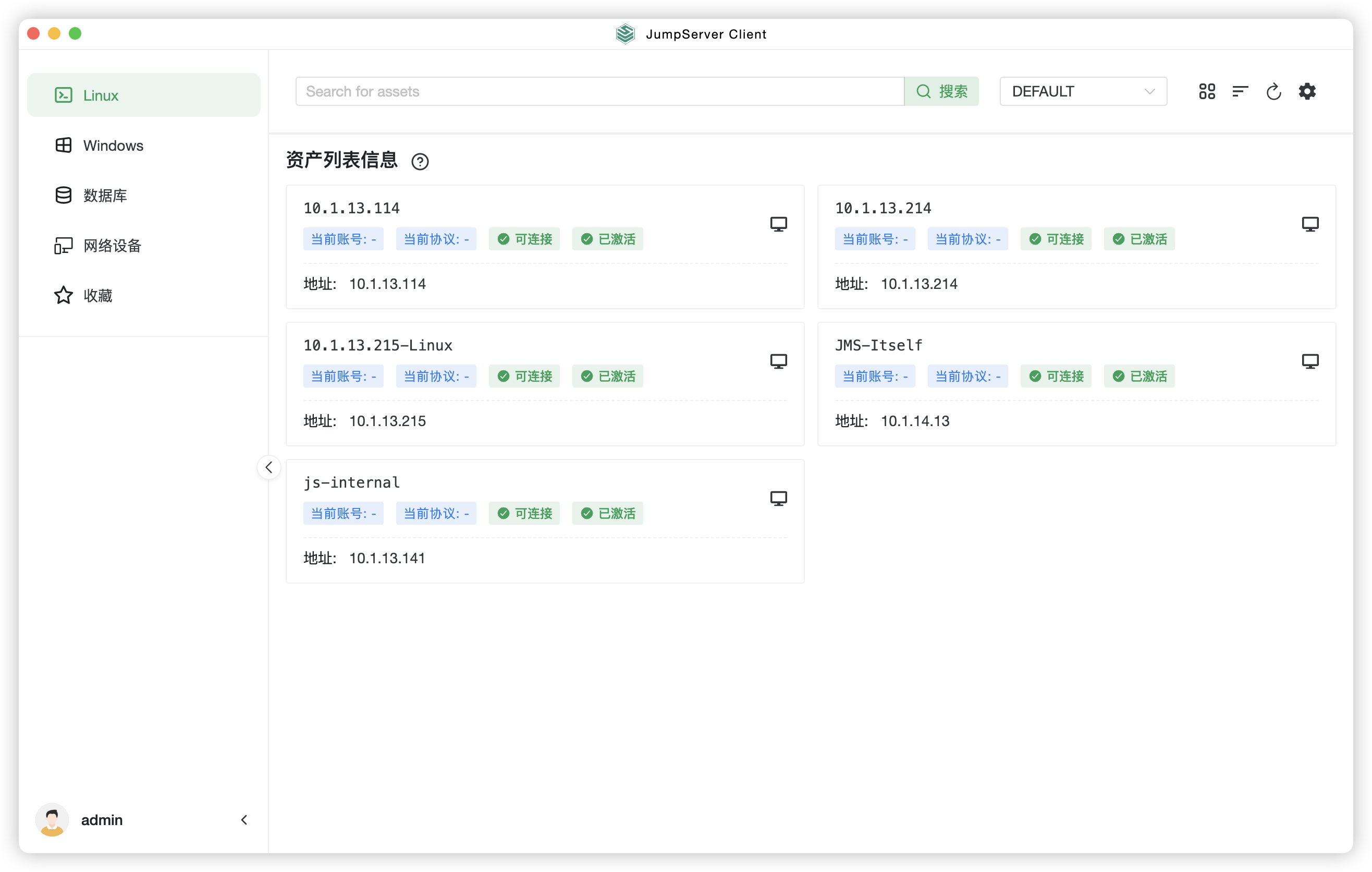1372x872 pixels.
Task: Click the grid view layout icon
Action: pyautogui.click(x=1207, y=91)
